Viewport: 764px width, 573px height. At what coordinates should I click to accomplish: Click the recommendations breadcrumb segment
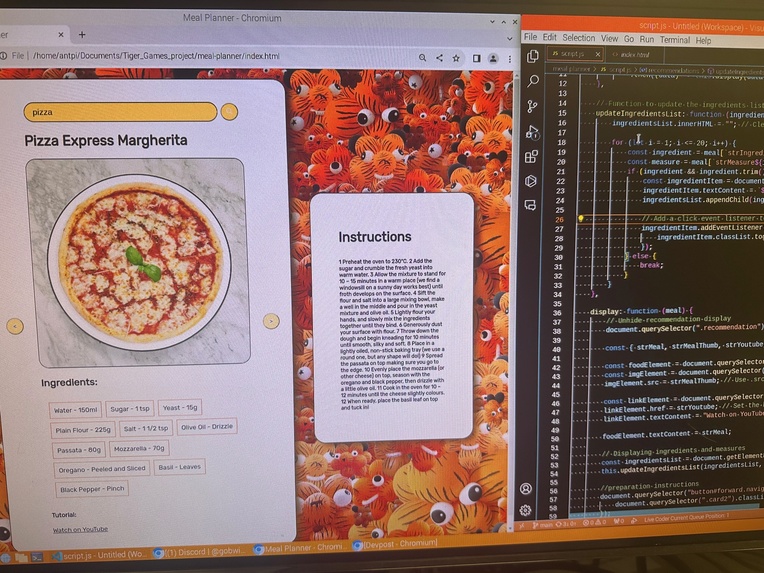670,71
